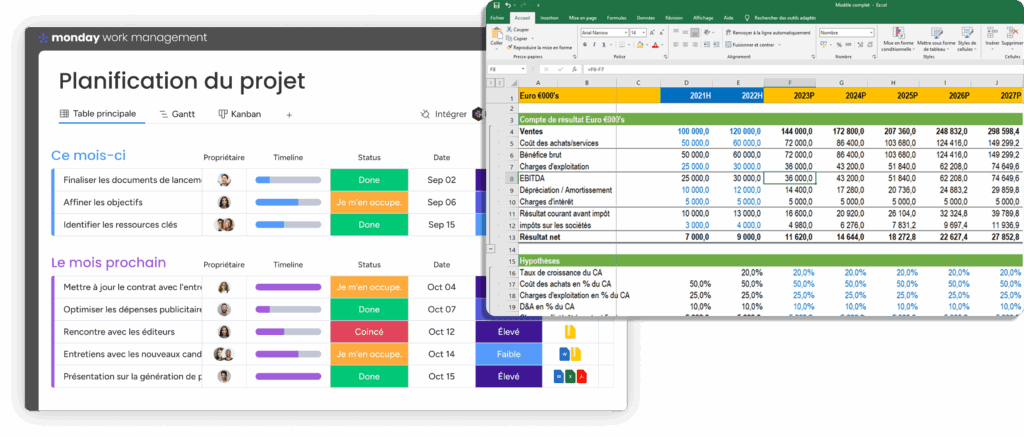
Task: Click the Save icon in Excel title bar
Action: tap(496, 5)
